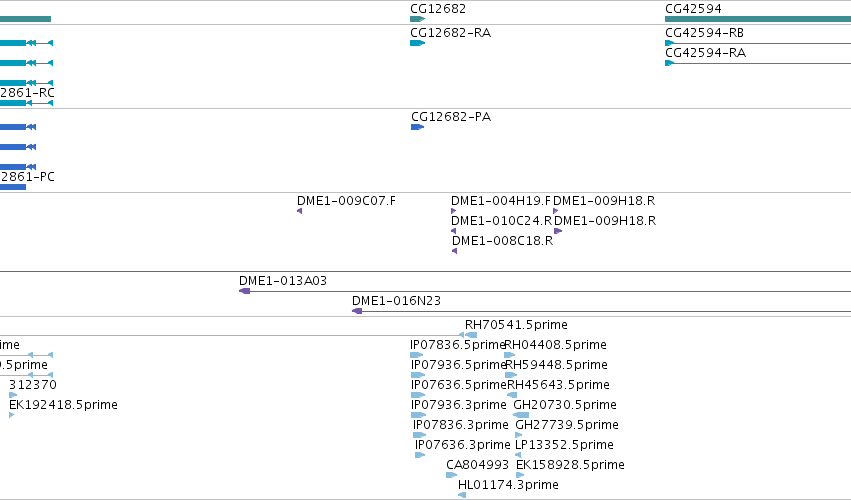Click the GH27739.5prime EST glyph
This screenshot has width=851, height=500.
click(x=519, y=435)
